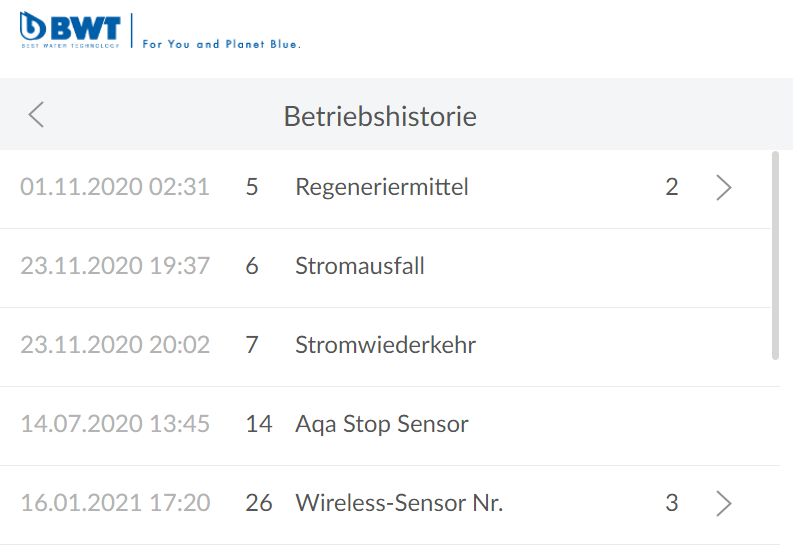The height and width of the screenshot is (554, 793).
Task: Click the 01.11.2020 02:31 timestamp
Action: point(115,187)
